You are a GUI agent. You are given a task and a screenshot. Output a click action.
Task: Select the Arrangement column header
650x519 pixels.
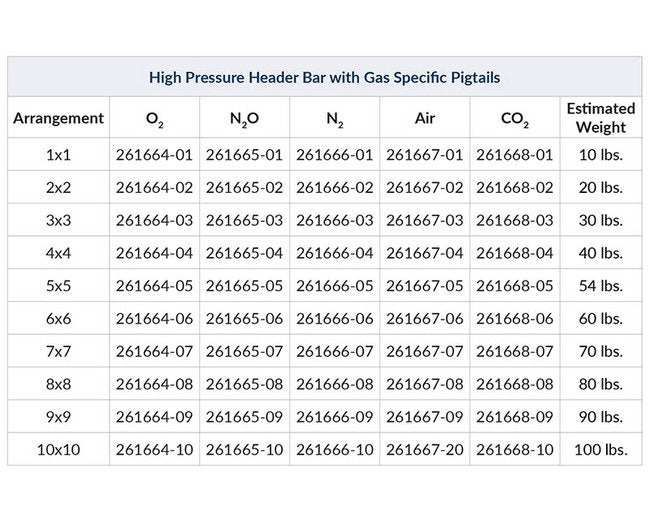tap(58, 118)
